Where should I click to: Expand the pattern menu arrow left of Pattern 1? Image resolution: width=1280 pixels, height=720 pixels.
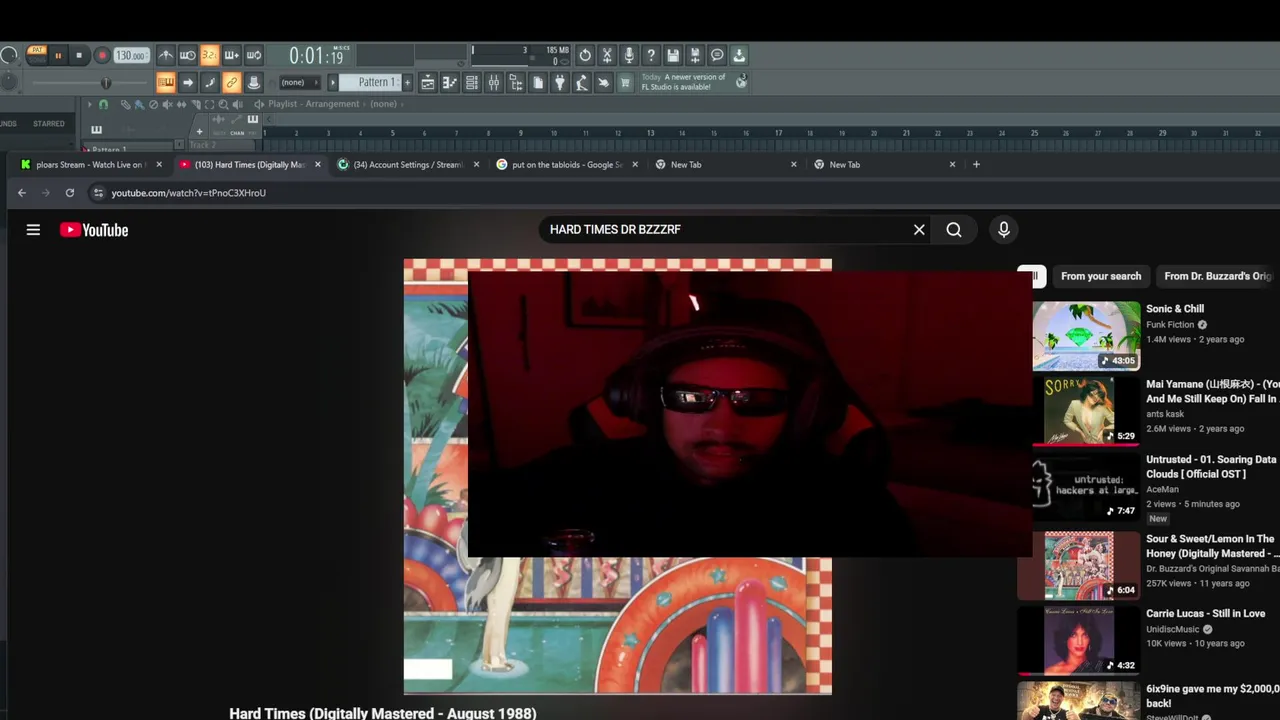point(333,83)
